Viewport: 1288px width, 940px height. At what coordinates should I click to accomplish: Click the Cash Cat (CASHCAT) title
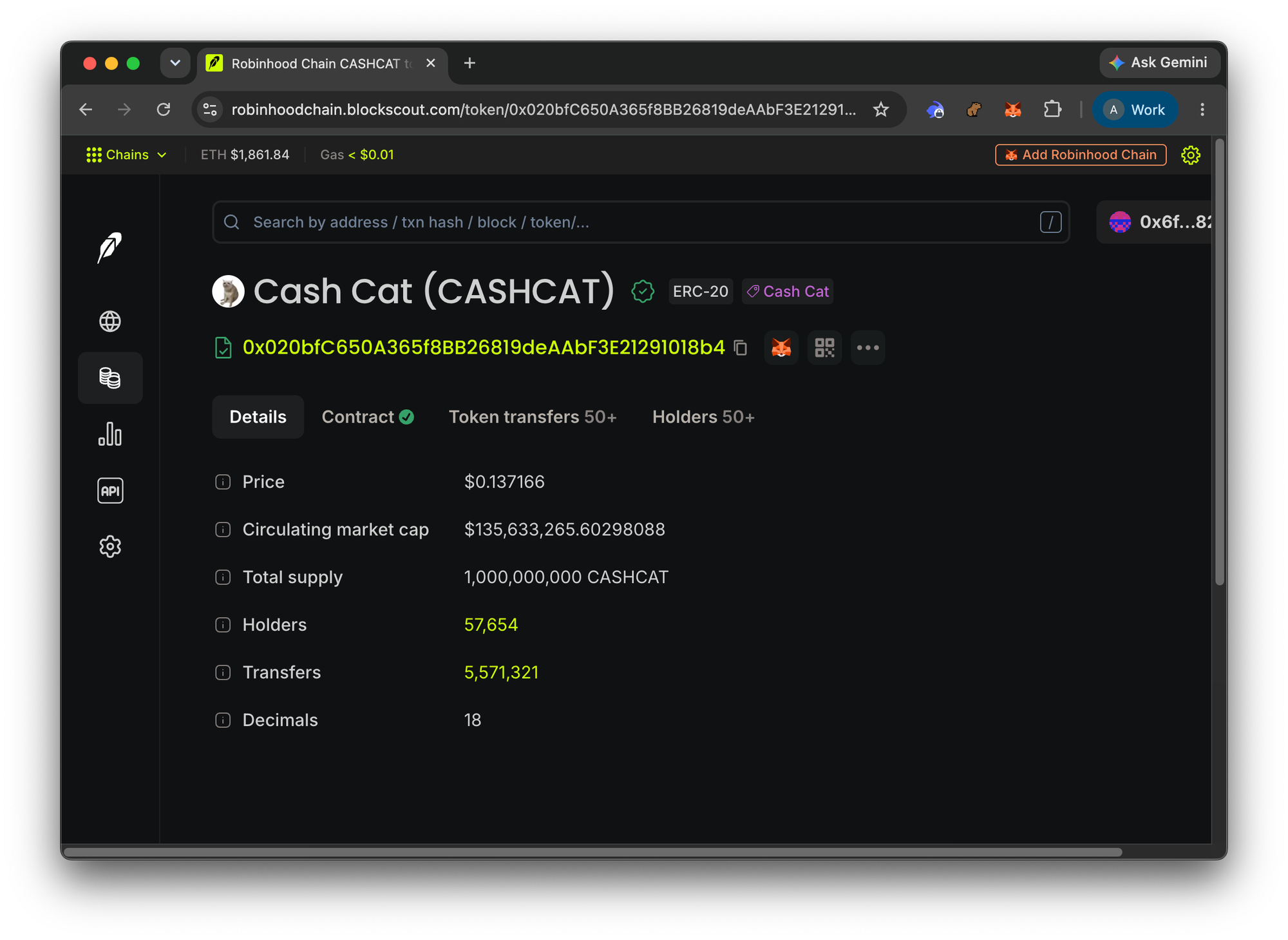(x=434, y=291)
